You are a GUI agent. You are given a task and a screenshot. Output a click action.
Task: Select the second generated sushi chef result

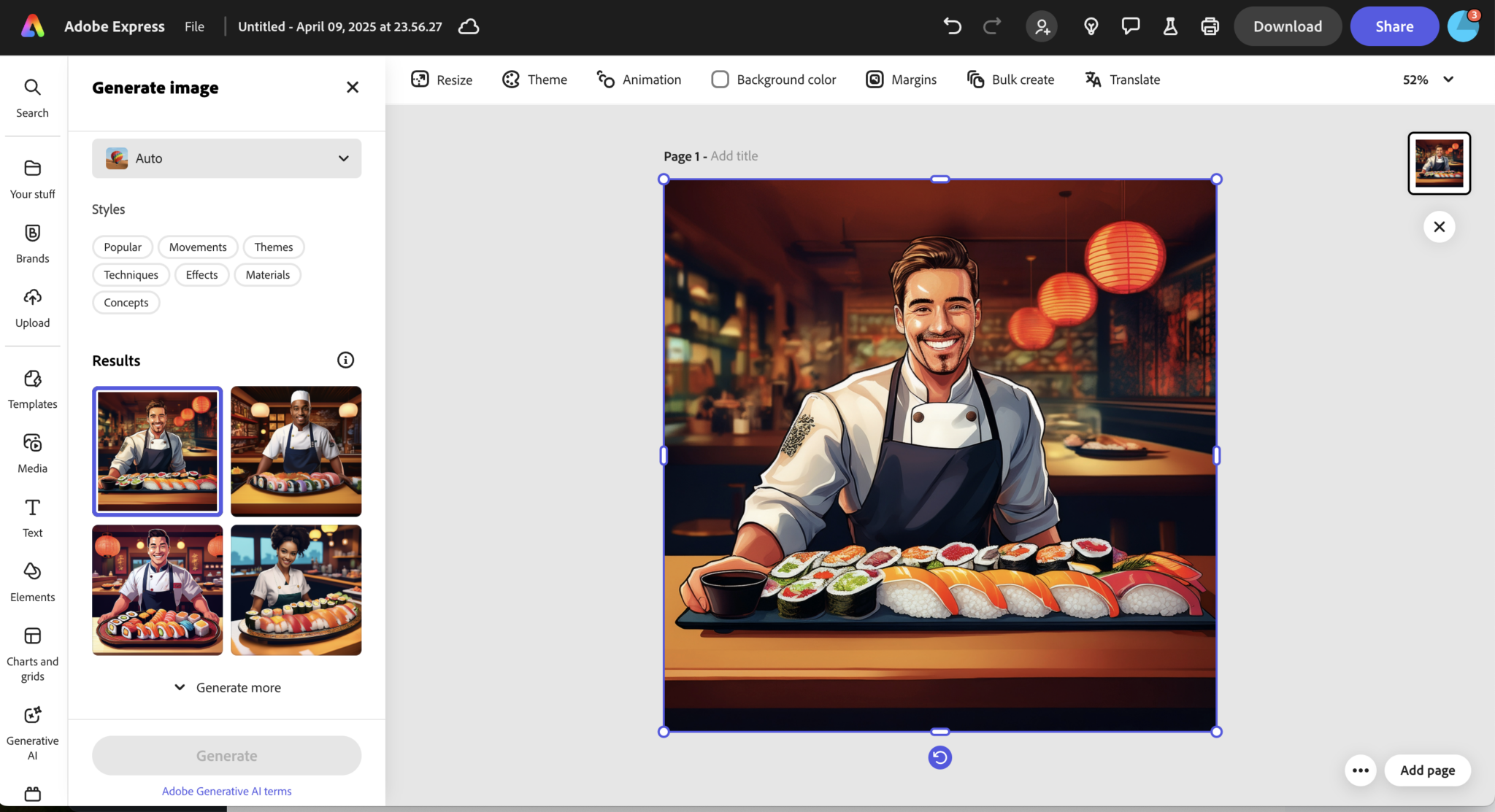coord(296,451)
